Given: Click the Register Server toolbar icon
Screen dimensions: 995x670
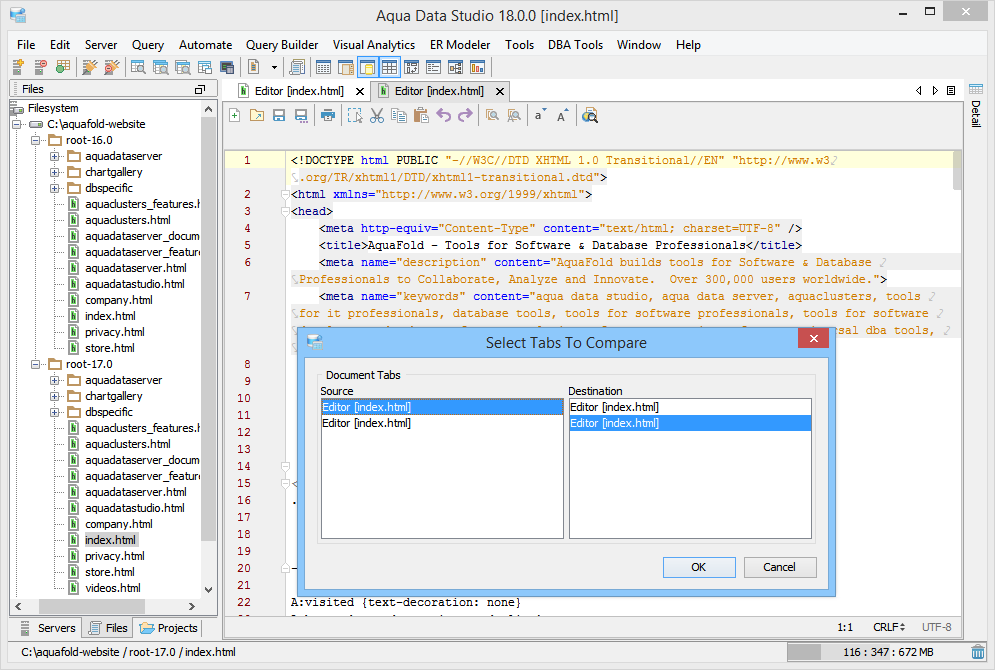Looking at the screenshot, I should click(18, 67).
